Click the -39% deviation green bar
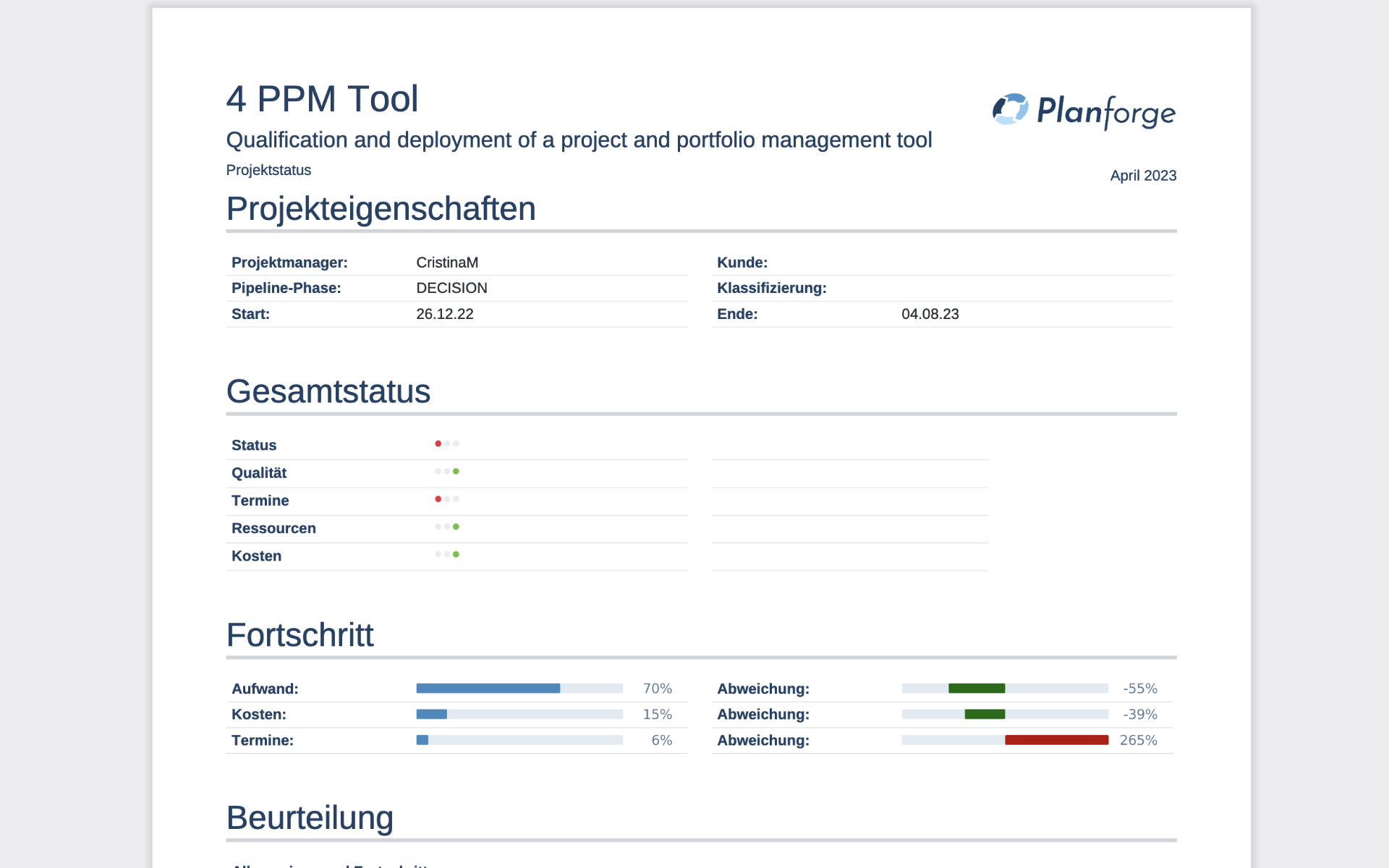 pyautogui.click(x=985, y=715)
